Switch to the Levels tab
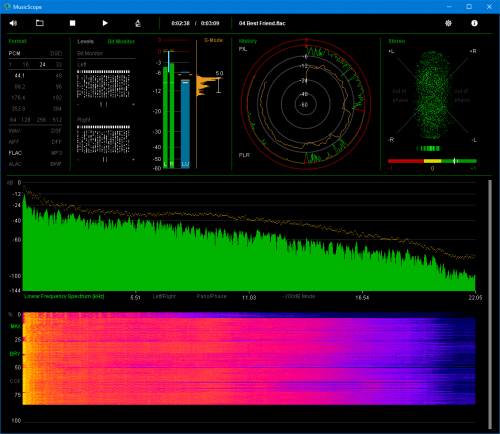 click(85, 41)
